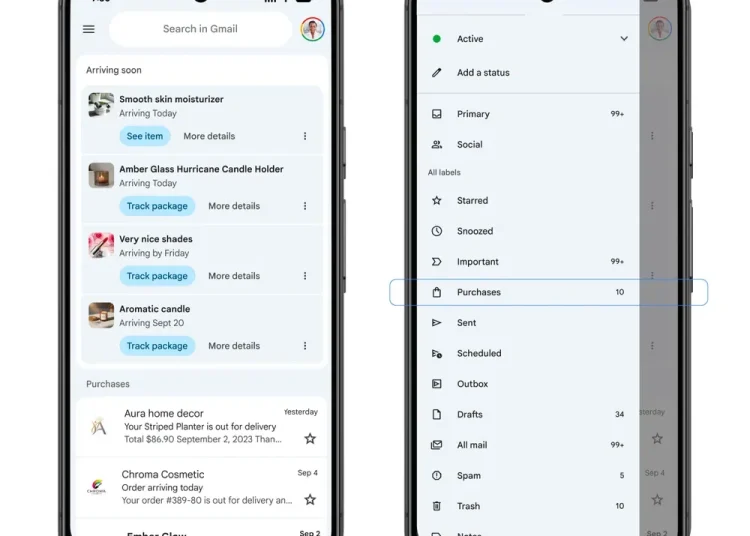
Task: Tap the Aromatic candle thumbnail
Action: click(x=101, y=315)
